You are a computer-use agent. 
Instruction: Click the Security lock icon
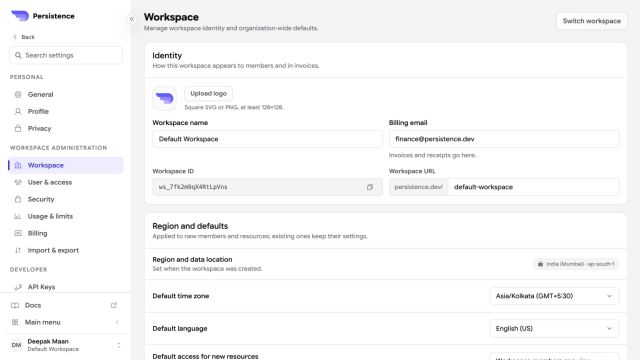(18, 199)
